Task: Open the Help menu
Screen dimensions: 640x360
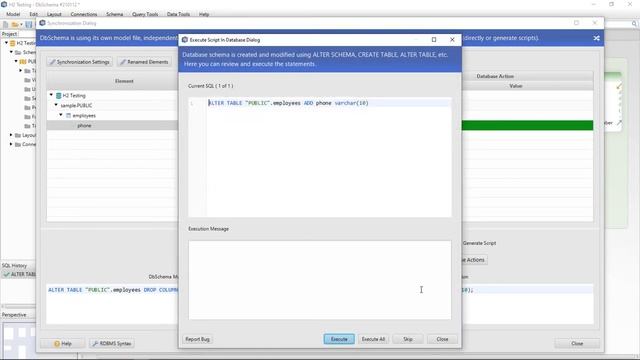Action: tap(204, 14)
